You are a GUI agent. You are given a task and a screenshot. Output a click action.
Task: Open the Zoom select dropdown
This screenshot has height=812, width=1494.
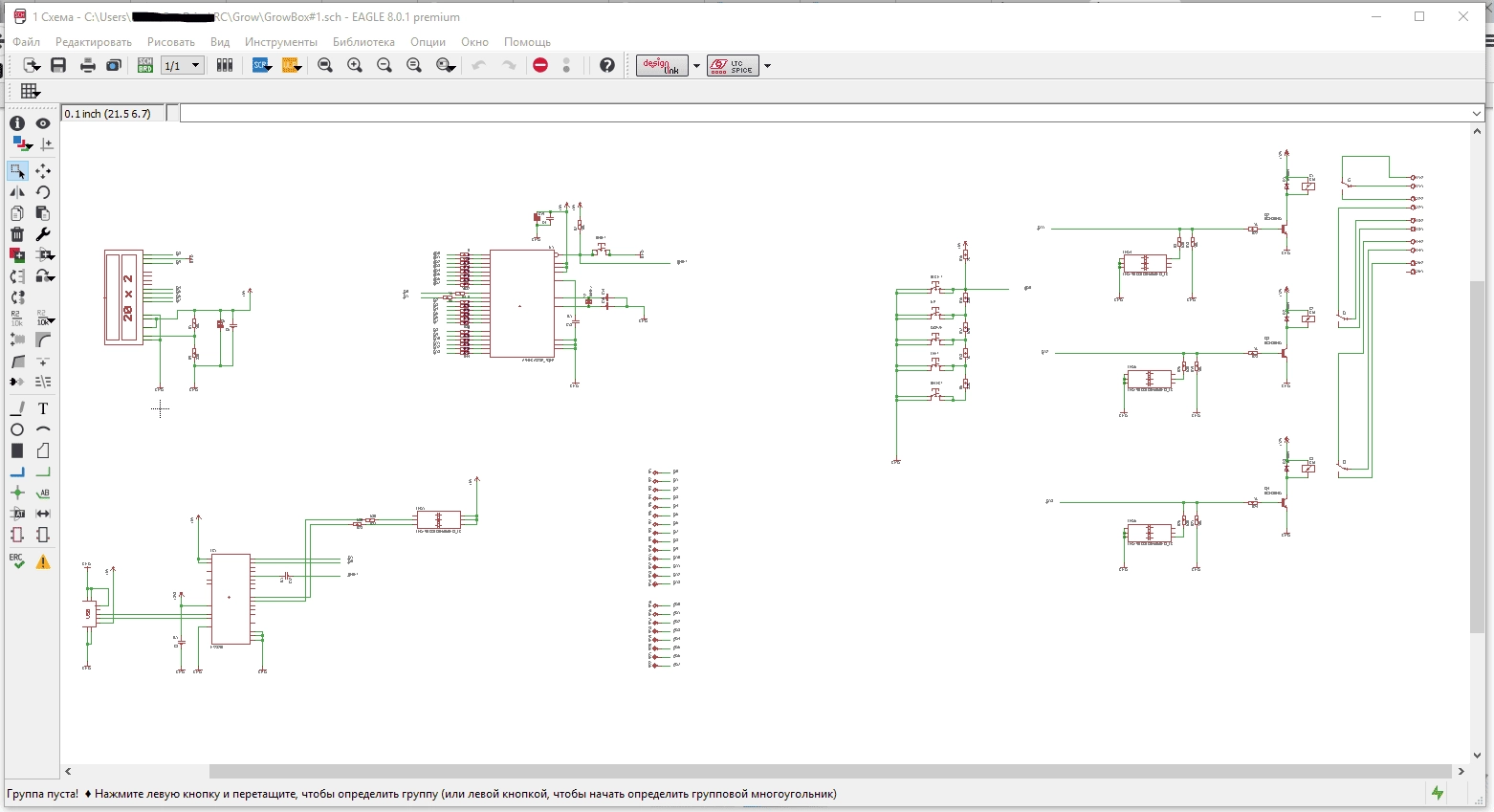click(x=446, y=65)
